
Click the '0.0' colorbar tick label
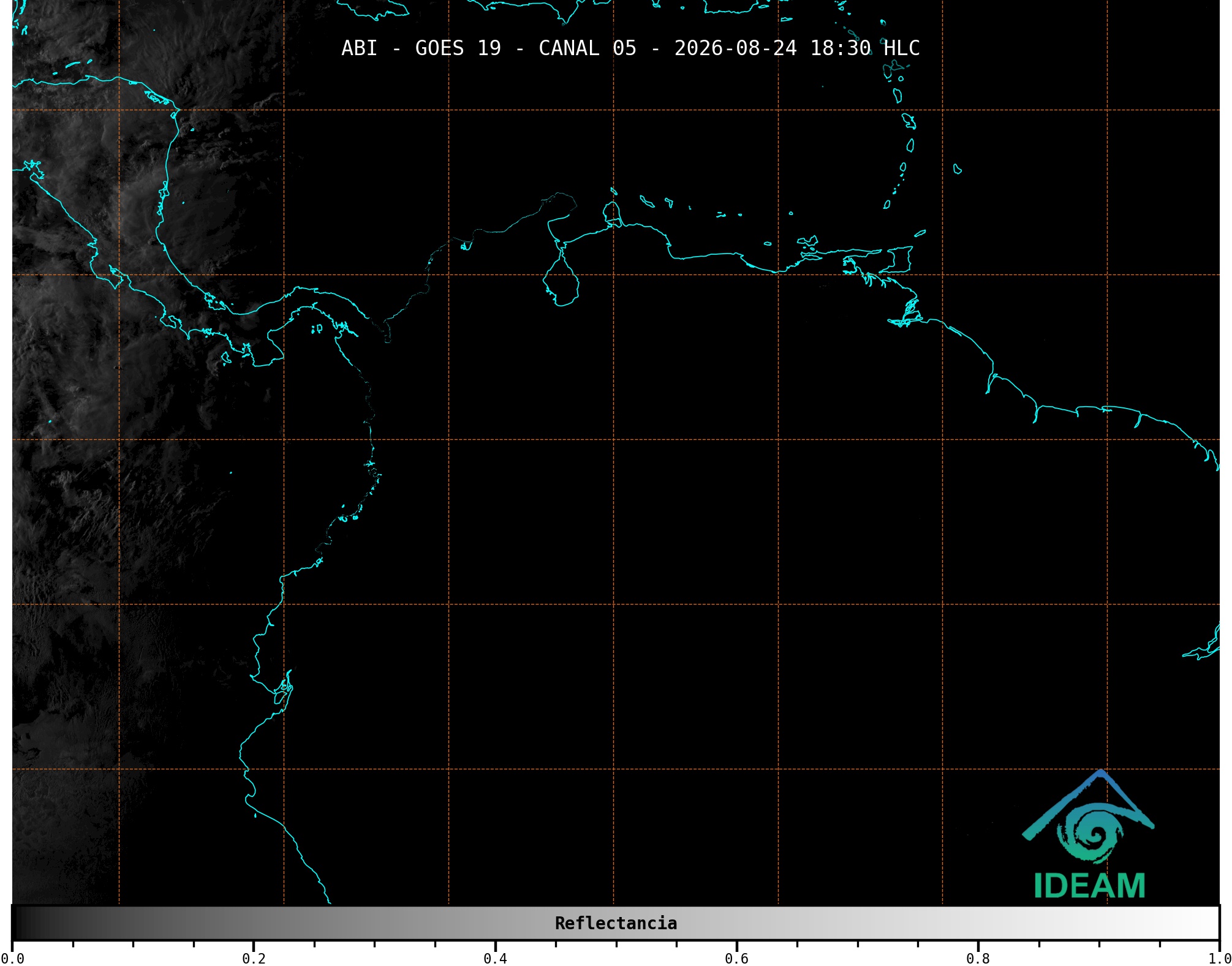tap(13, 959)
